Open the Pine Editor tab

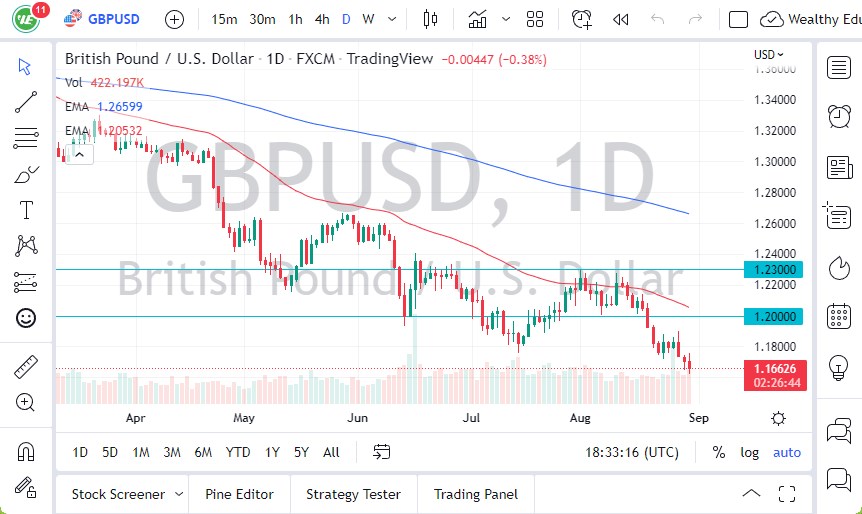[239, 494]
